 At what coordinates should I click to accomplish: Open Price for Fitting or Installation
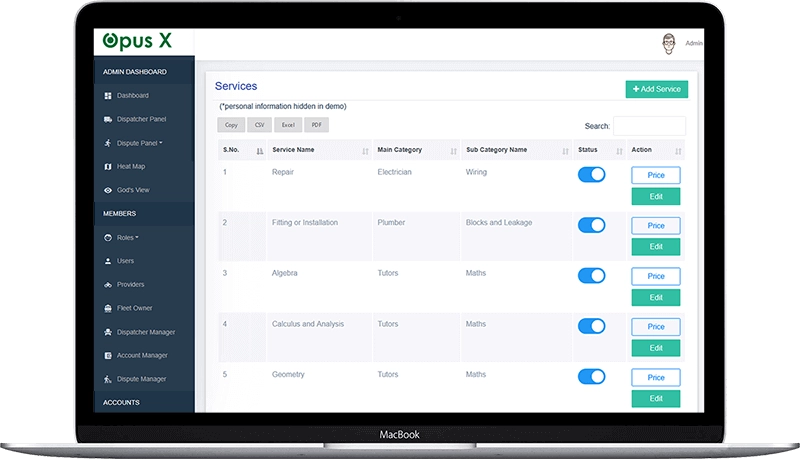(656, 225)
